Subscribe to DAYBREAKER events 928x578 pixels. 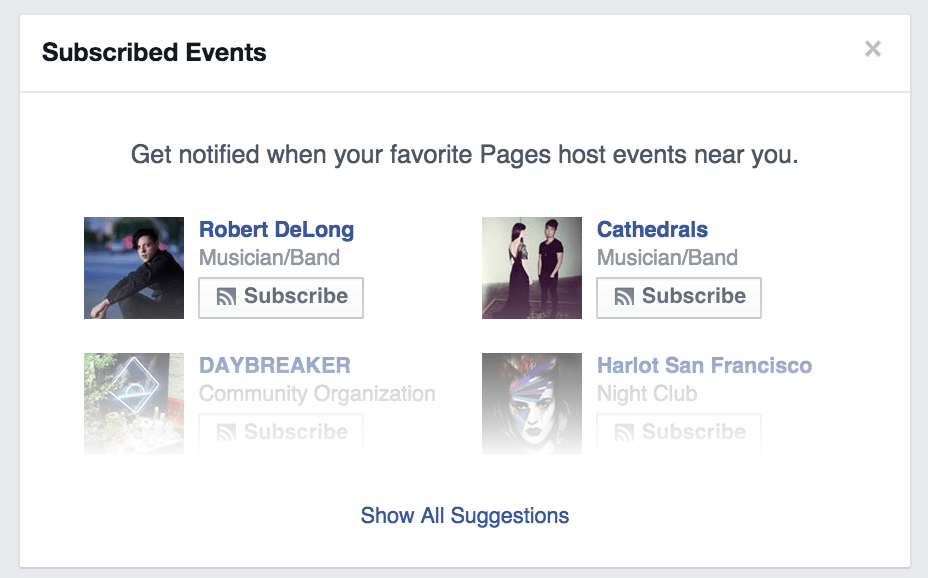point(281,433)
